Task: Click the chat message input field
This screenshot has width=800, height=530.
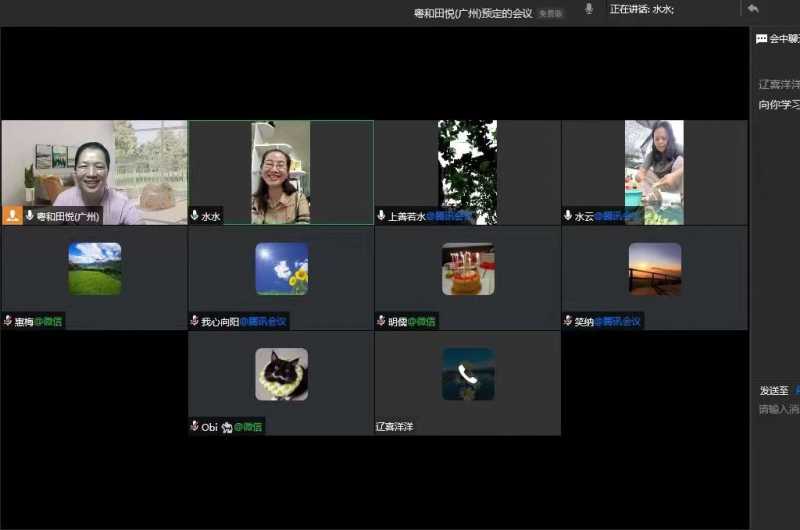Action: pyautogui.click(x=778, y=409)
